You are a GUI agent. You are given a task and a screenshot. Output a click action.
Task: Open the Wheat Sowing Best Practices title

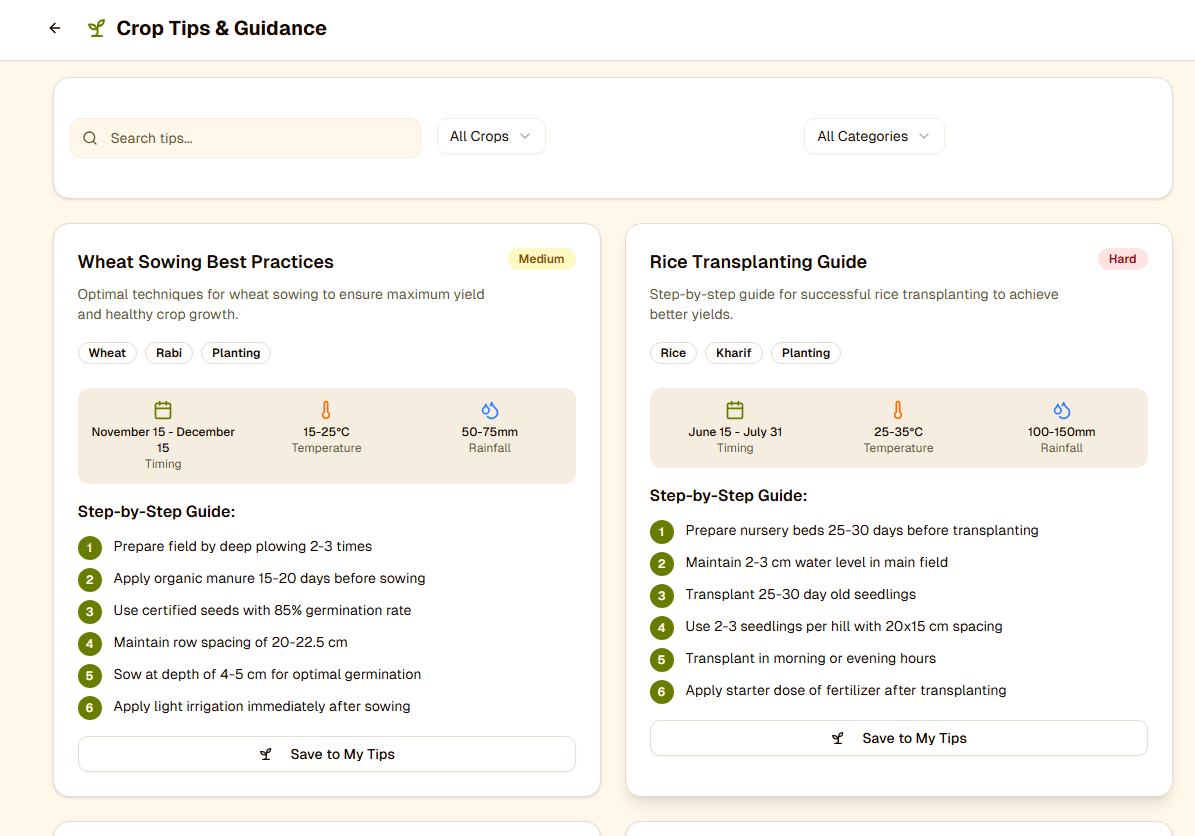point(206,262)
